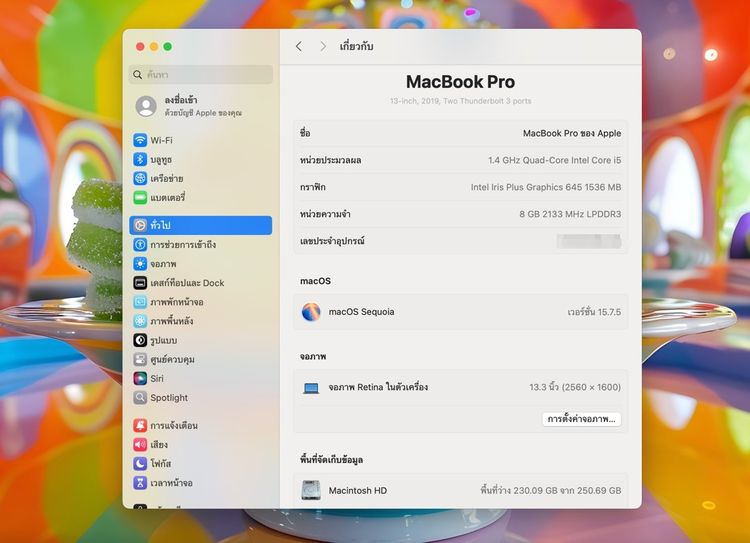This screenshot has width=750, height=543.
Task: Open Control Center (ศูนย์ควบคุม) icon
Action: 140,359
